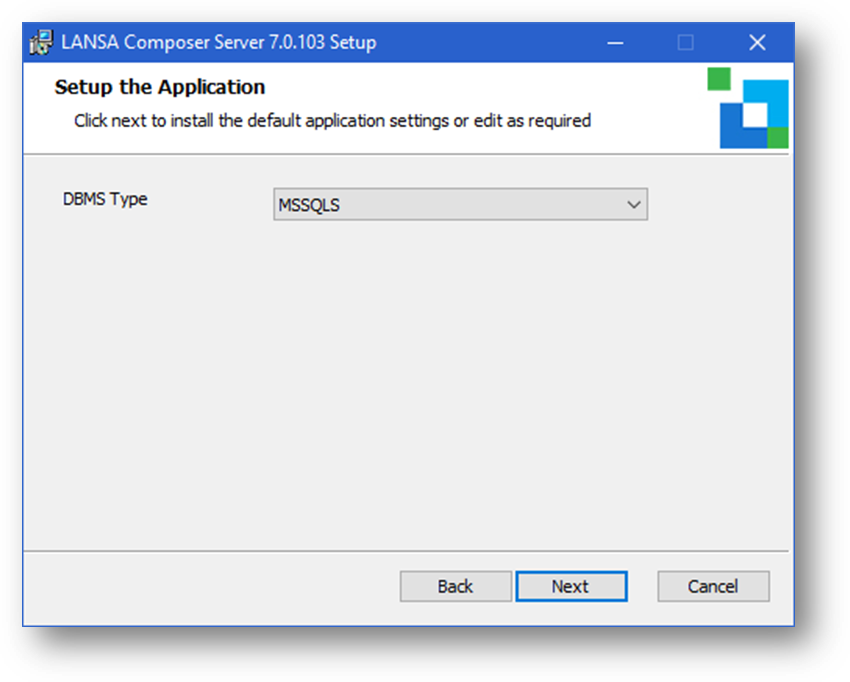
Task: Minimize the Setup window
Action: tap(612, 43)
